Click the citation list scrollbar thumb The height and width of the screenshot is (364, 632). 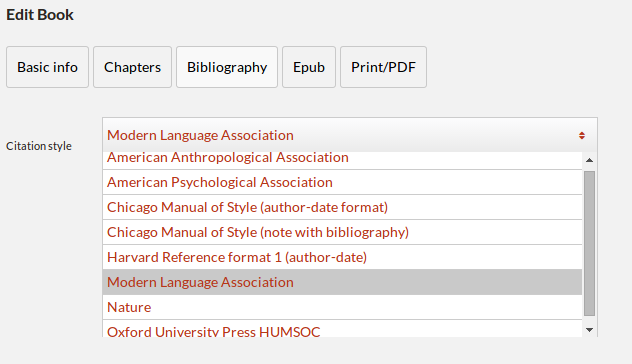pyautogui.click(x=589, y=243)
